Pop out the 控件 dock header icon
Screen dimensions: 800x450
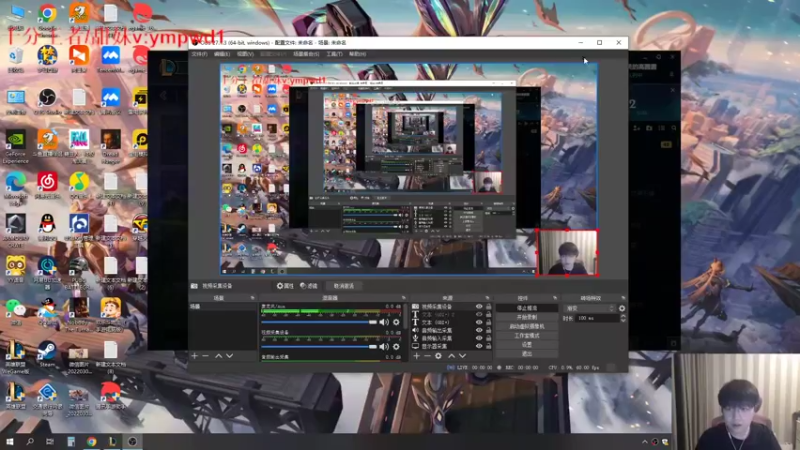(x=555, y=298)
